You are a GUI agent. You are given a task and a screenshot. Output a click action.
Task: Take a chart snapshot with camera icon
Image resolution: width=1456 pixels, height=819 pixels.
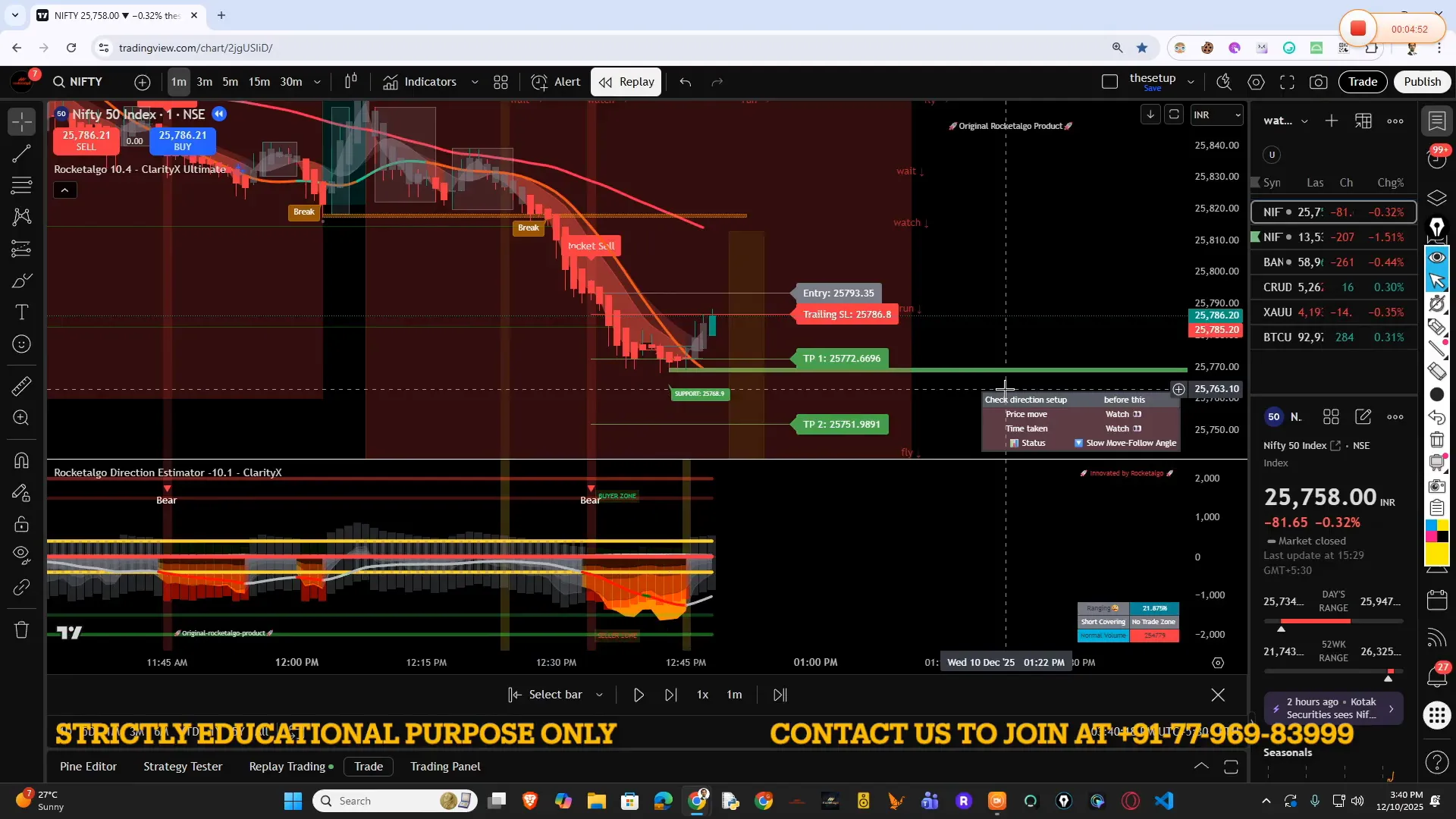point(1319,82)
